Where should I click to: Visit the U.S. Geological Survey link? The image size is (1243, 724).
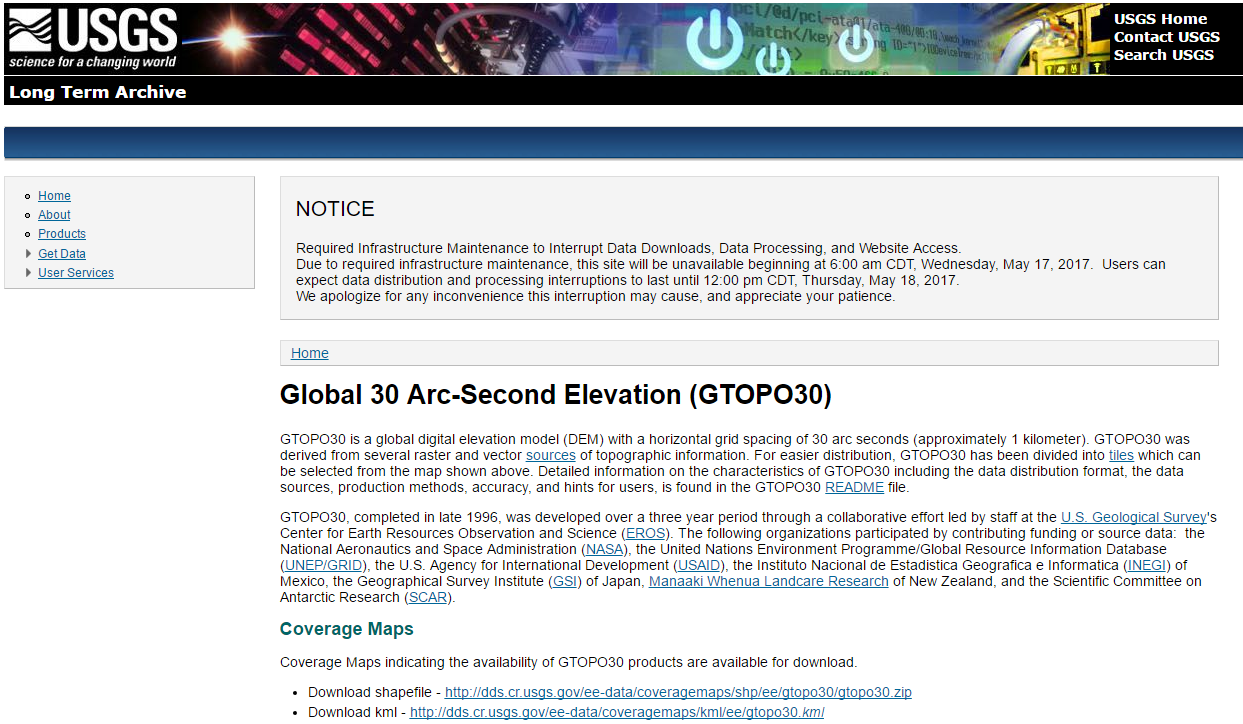[1134, 517]
